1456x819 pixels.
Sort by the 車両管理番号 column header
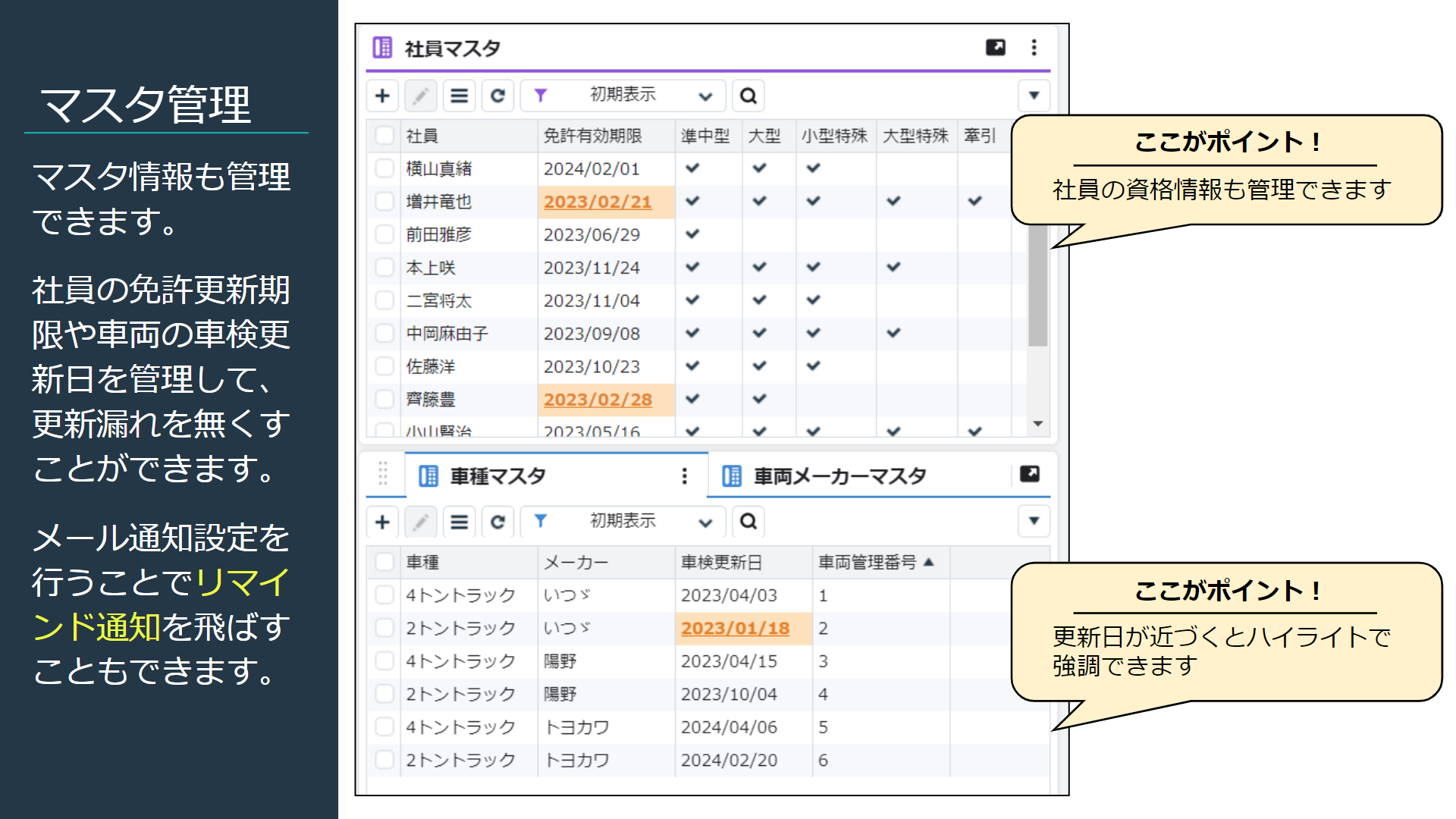(874, 562)
